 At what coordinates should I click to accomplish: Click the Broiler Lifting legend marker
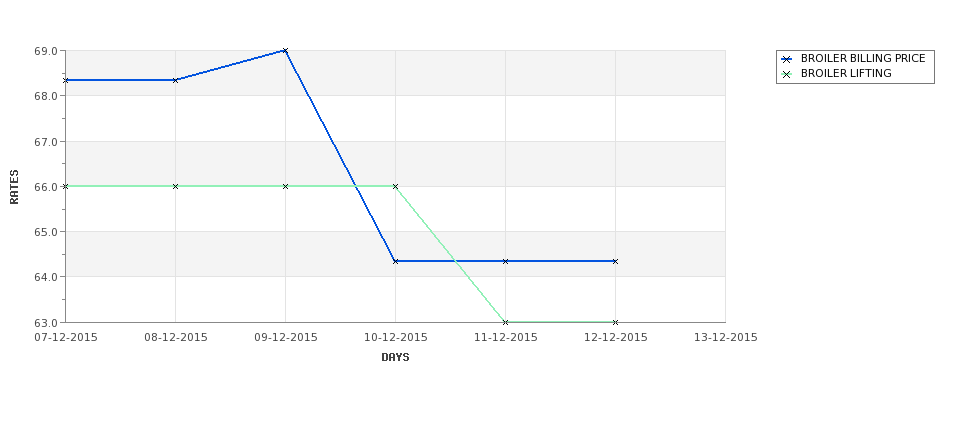coord(787,74)
